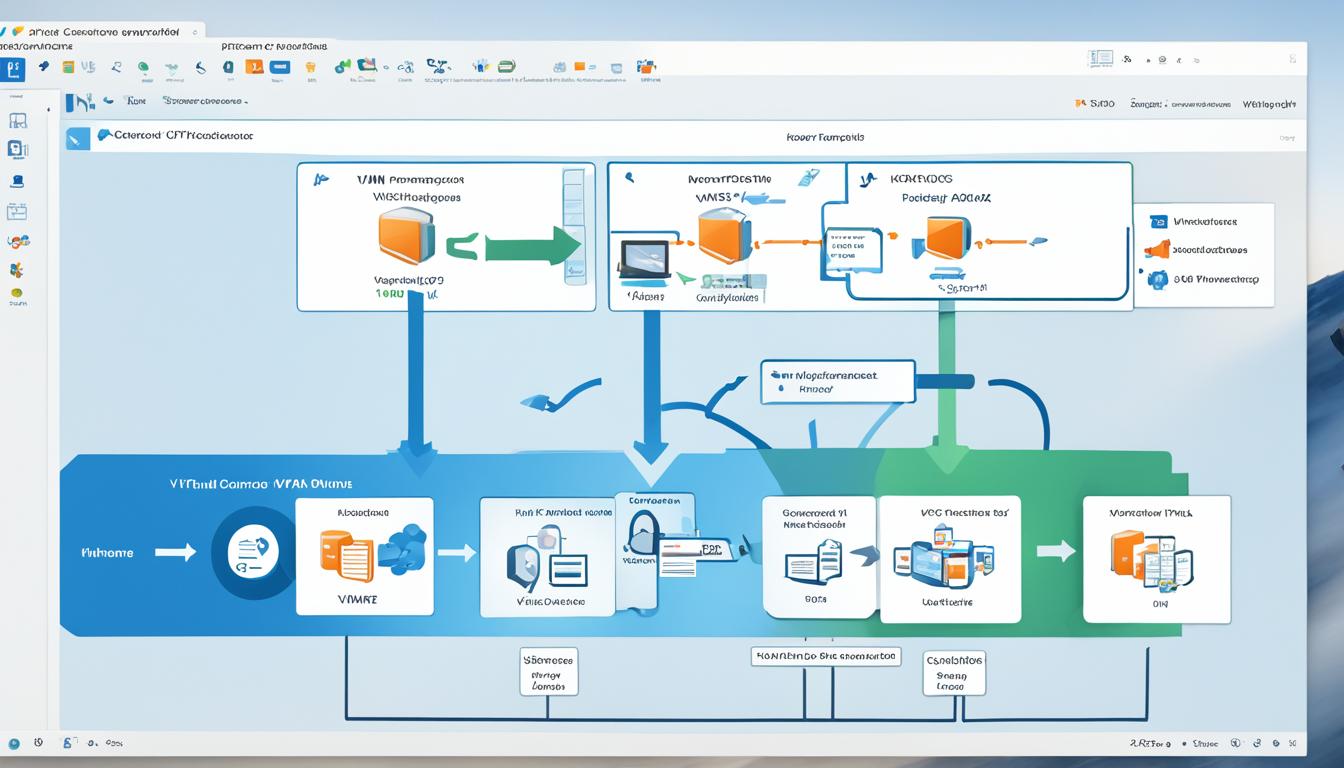Click the colorful flower icon in left sidebar
The height and width of the screenshot is (768, 1344).
coord(16,270)
